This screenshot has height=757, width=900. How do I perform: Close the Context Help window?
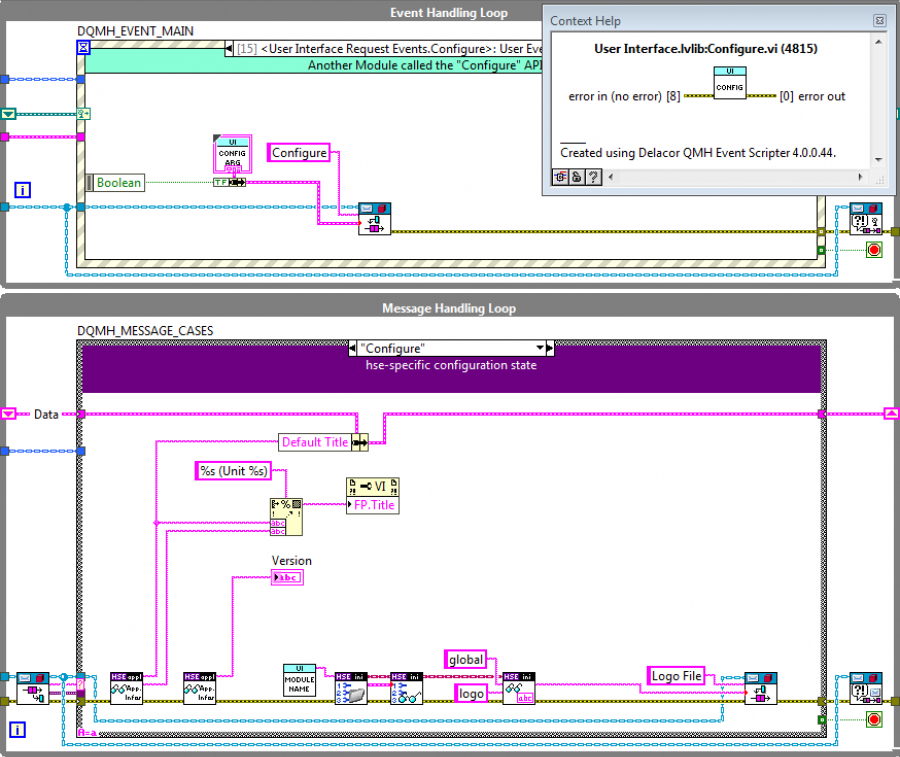click(x=879, y=21)
